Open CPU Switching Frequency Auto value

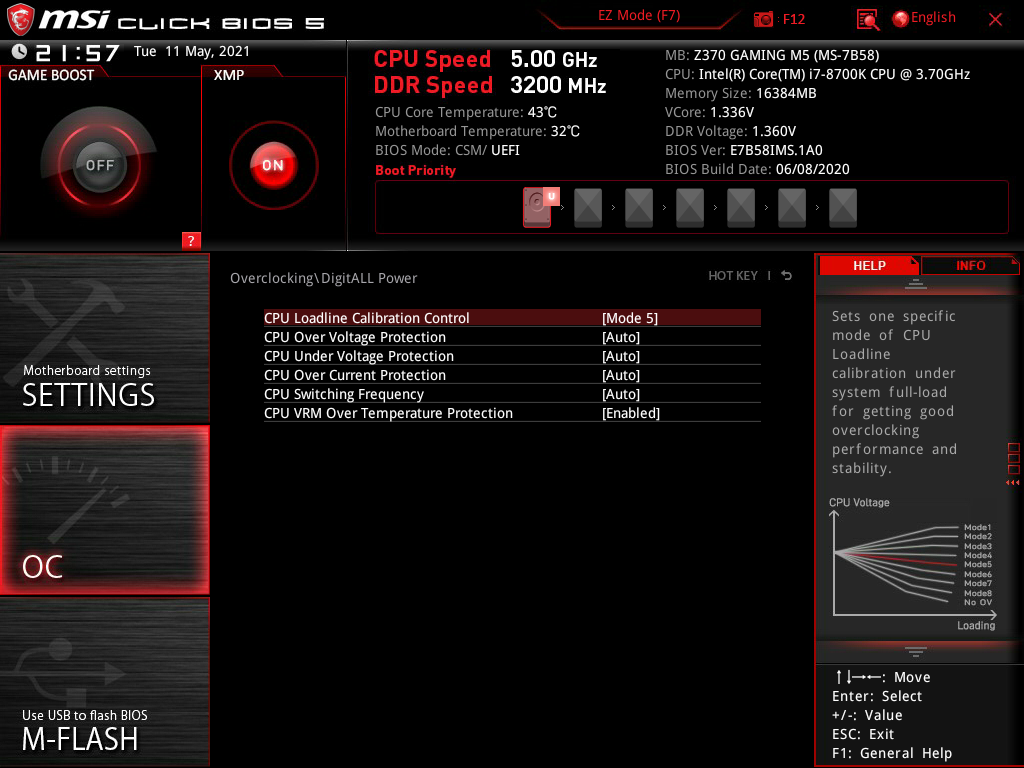[x=620, y=394]
